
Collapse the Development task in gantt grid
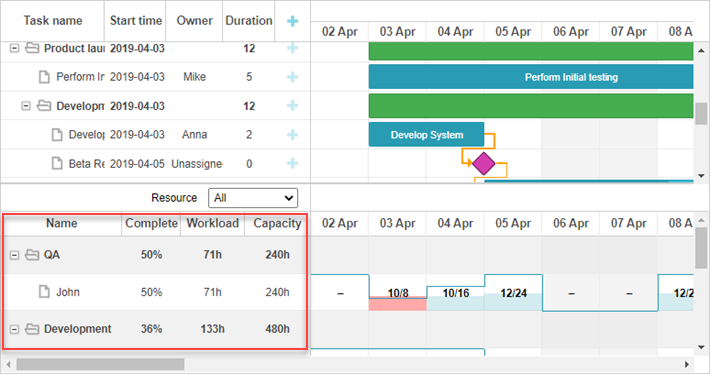(x=26, y=106)
